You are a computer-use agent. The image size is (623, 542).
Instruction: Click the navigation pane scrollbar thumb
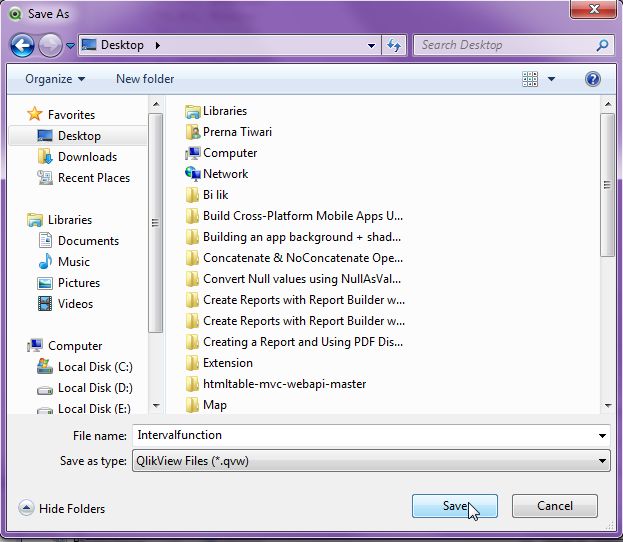click(155, 223)
